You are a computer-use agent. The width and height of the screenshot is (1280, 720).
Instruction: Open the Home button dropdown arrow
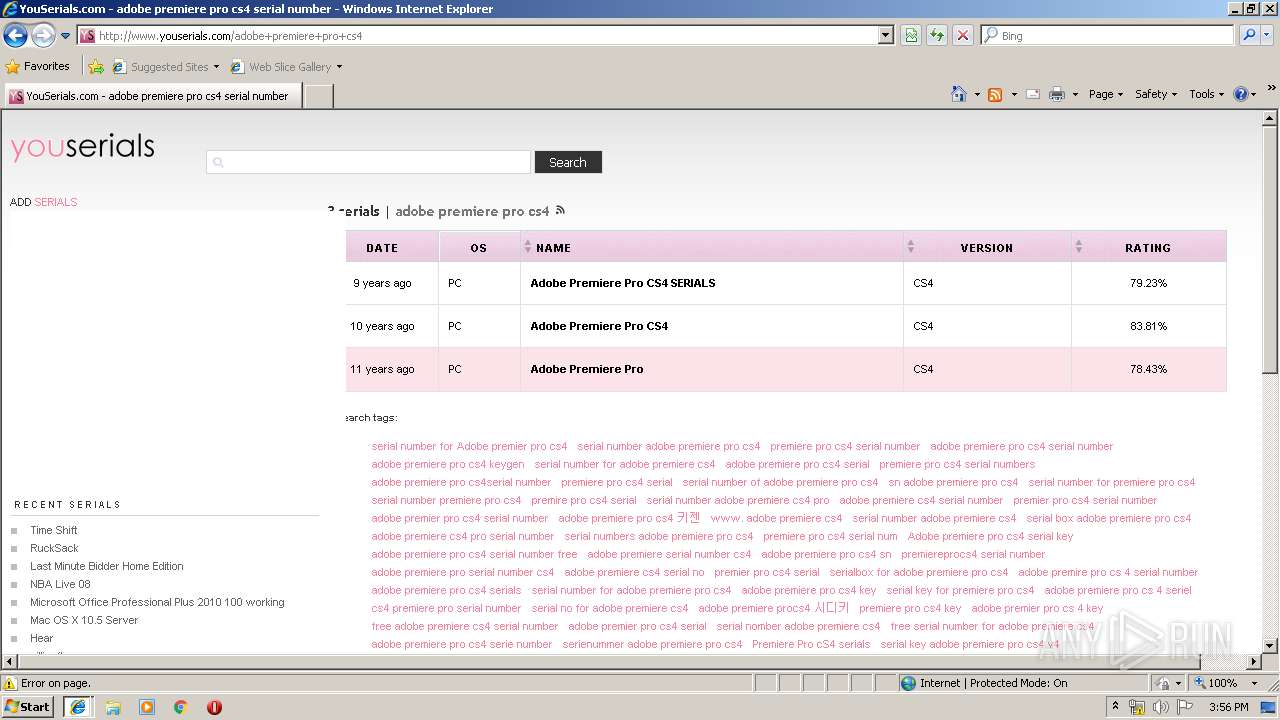coord(977,94)
